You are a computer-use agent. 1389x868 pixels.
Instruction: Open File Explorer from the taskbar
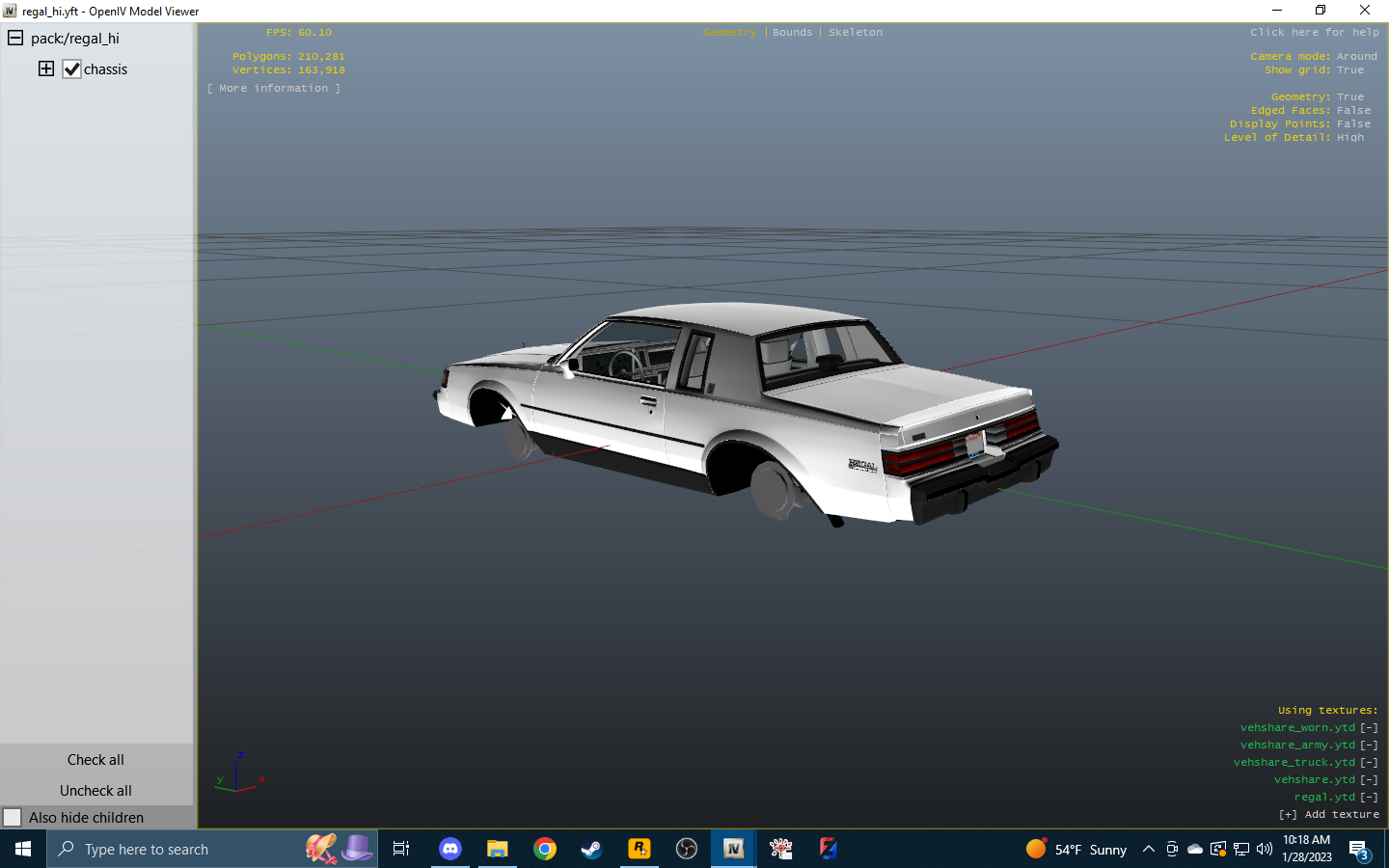pyautogui.click(x=498, y=849)
